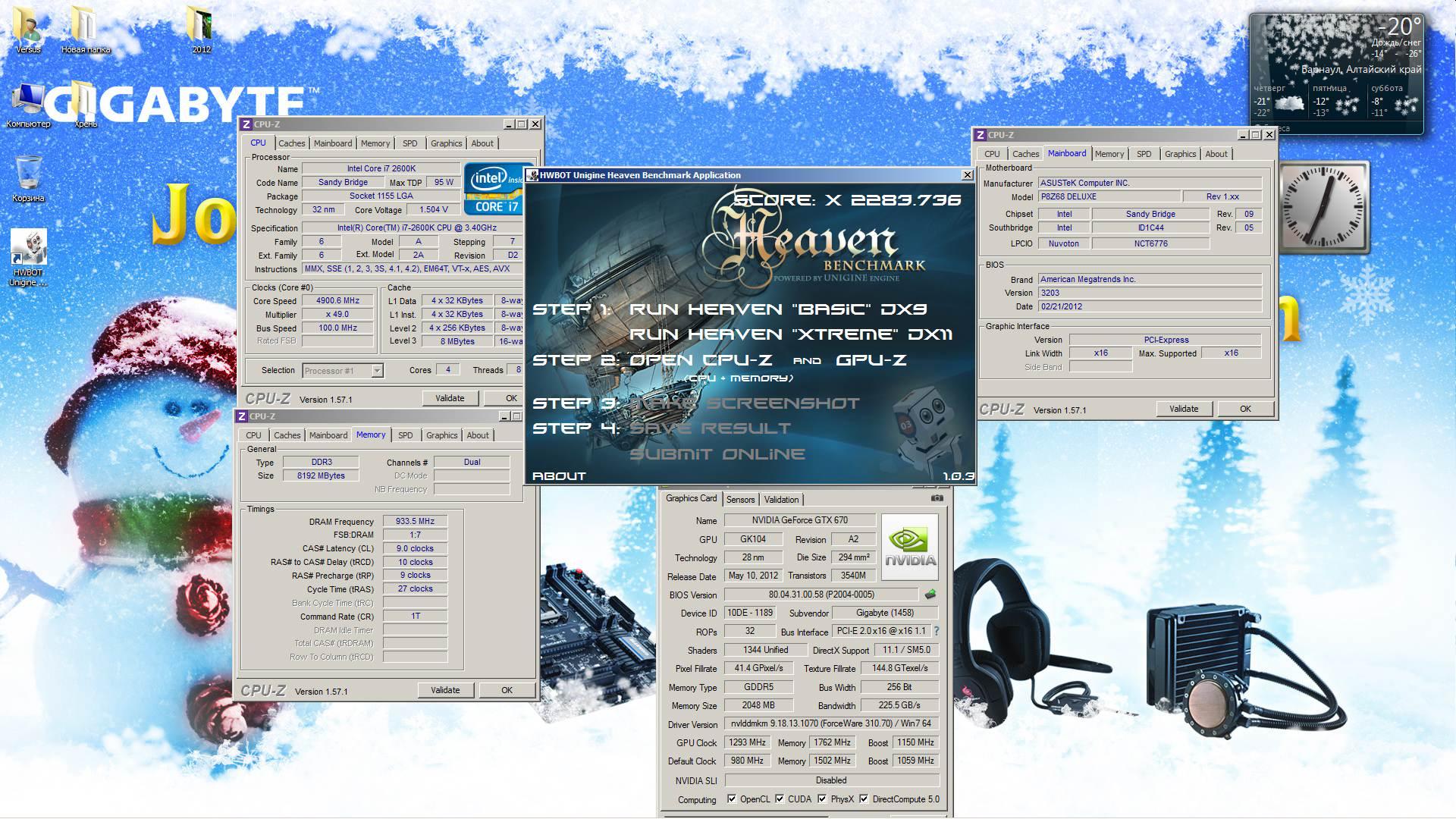The width and height of the screenshot is (1456, 819).
Task: Open the SPD tab in the Memory window
Action: [x=406, y=435]
